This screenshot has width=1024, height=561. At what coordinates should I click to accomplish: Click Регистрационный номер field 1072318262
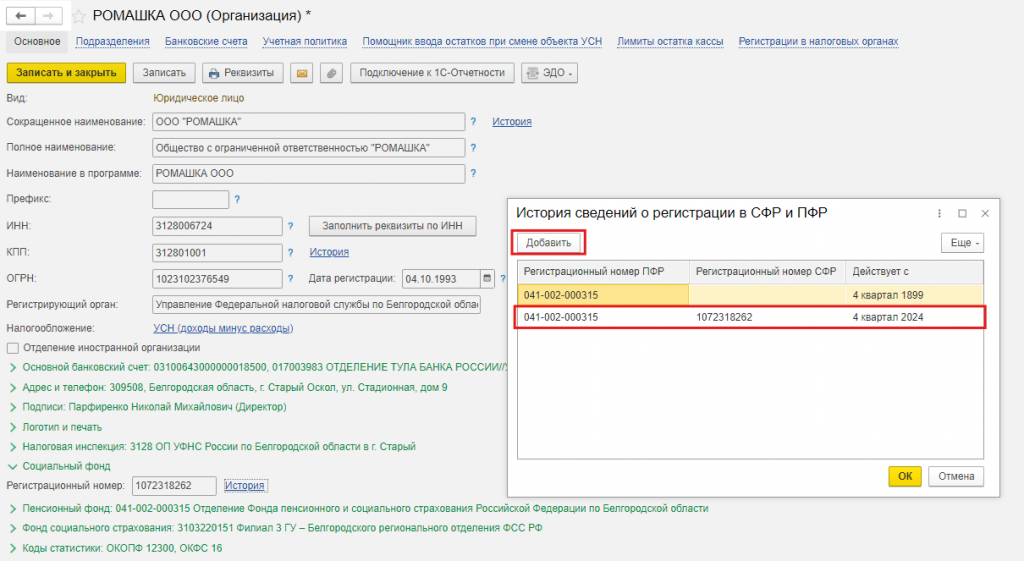[x=174, y=486]
